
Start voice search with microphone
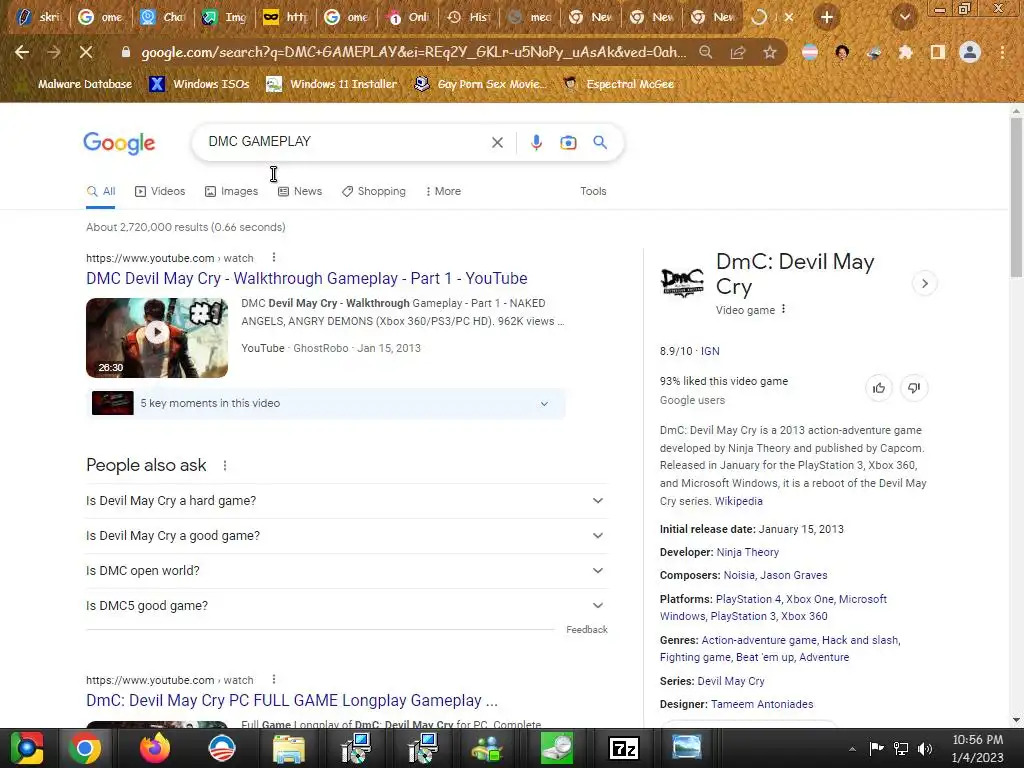[536, 142]
